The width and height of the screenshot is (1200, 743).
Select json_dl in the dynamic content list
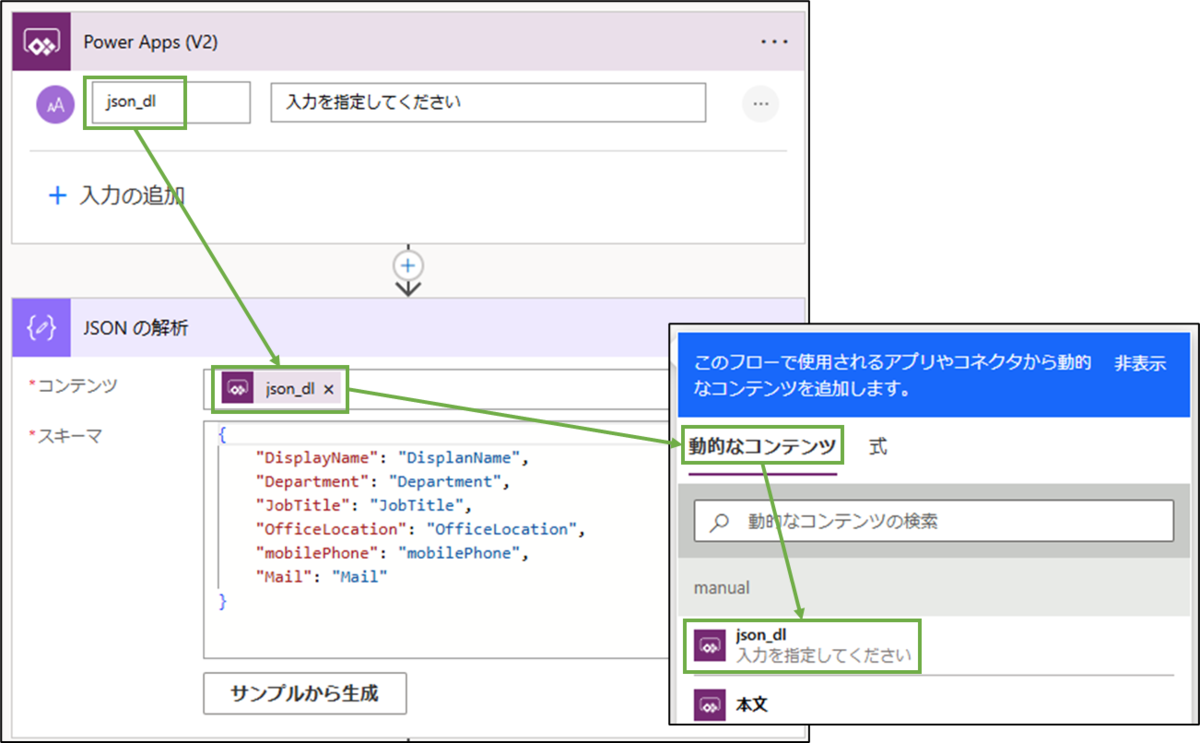[x=934, y=646]
